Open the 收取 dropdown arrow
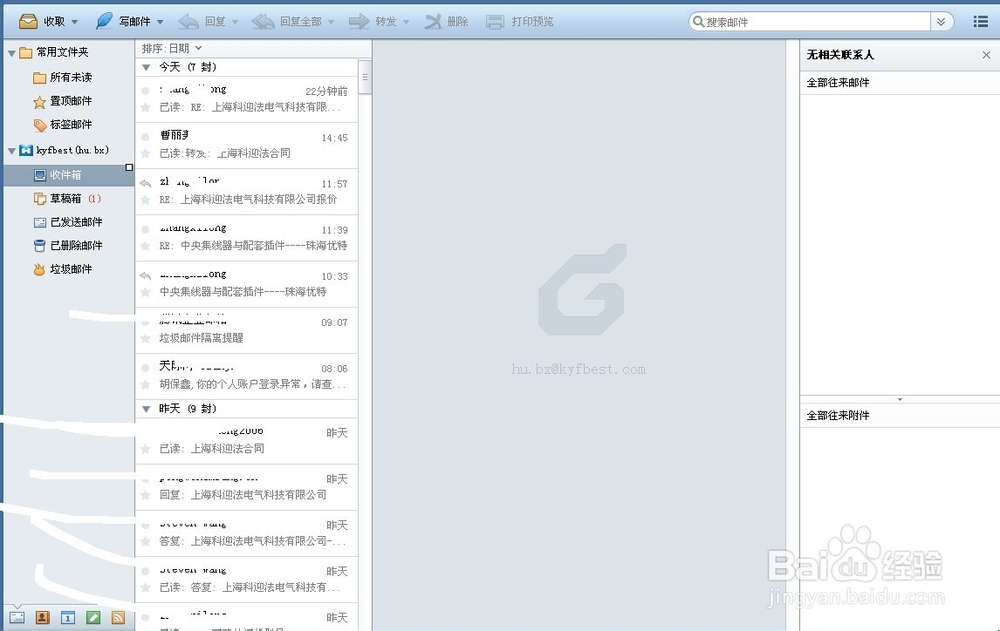Image resolution: width=1000 pixels, height=631 pixels. point(75,22)
